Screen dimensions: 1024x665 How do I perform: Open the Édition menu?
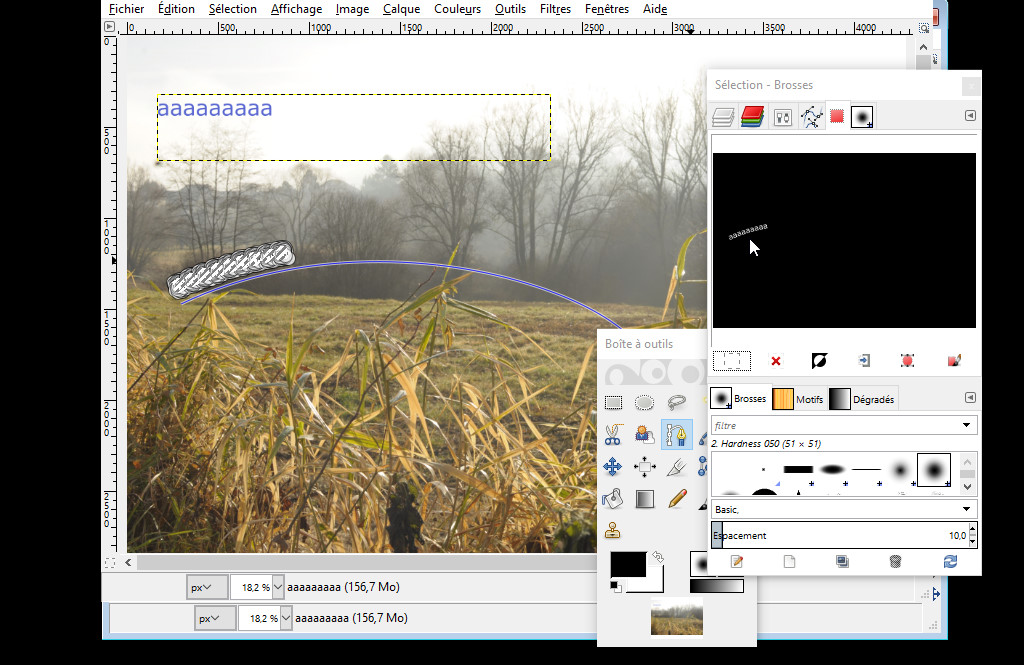[176, 8]
